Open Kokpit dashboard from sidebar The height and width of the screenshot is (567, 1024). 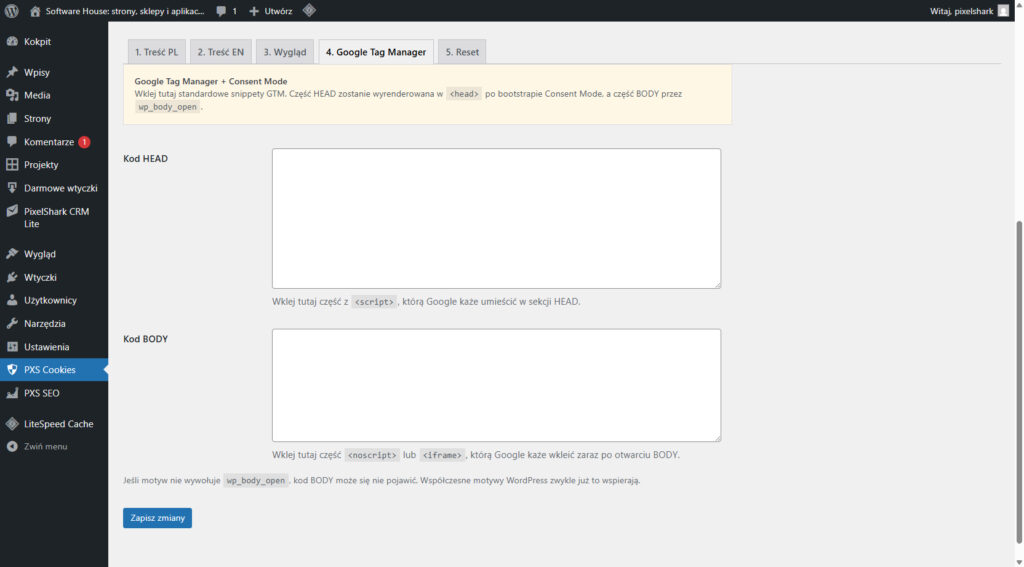(x=37, y=42)
